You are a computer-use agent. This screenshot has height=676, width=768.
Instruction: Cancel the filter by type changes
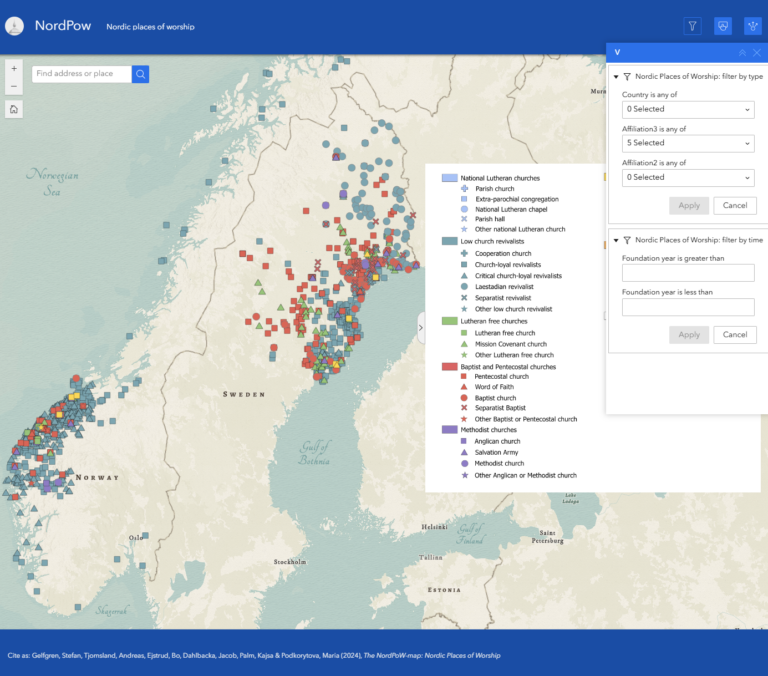735,205
